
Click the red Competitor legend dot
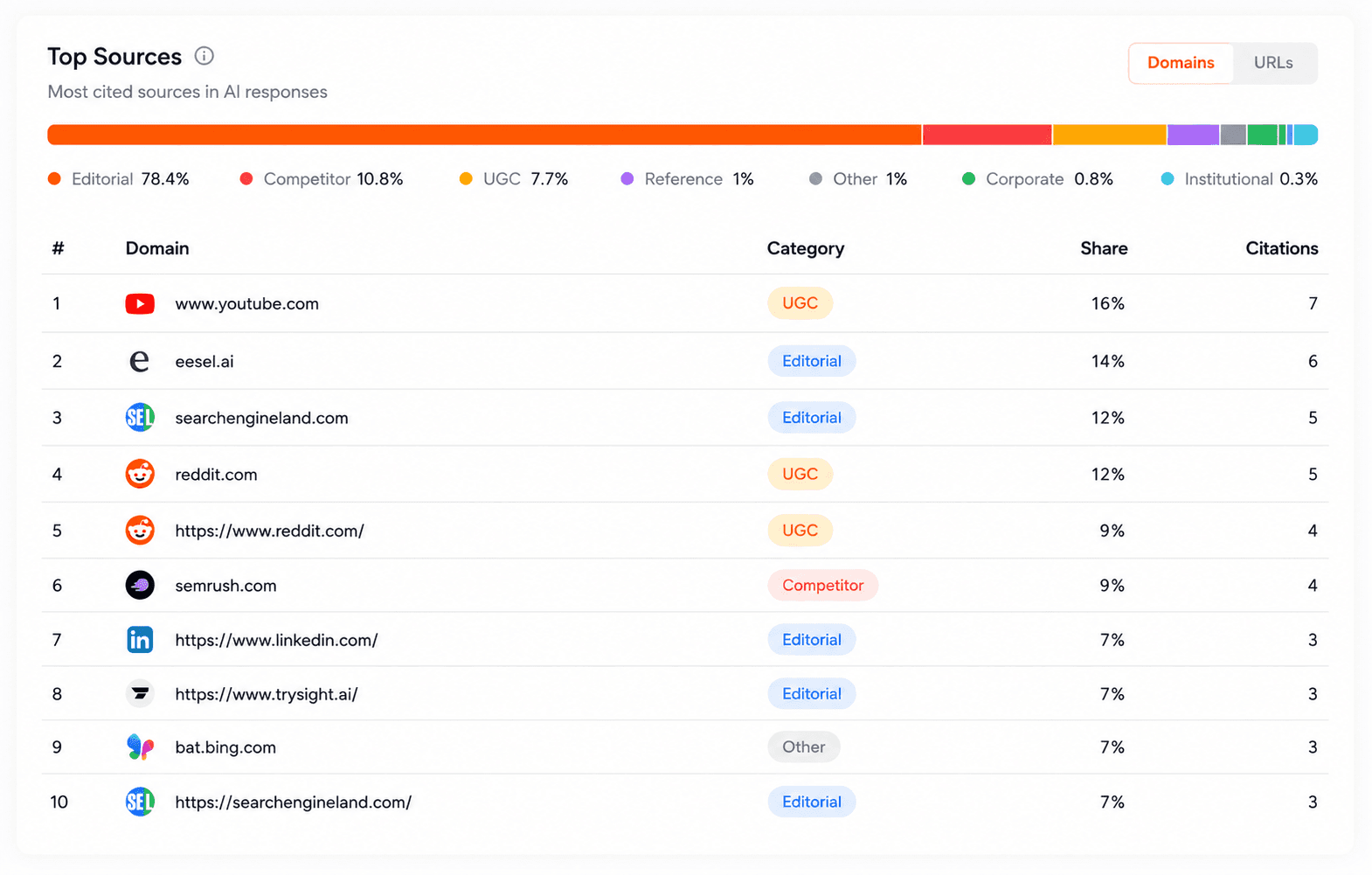coord(246,178)
